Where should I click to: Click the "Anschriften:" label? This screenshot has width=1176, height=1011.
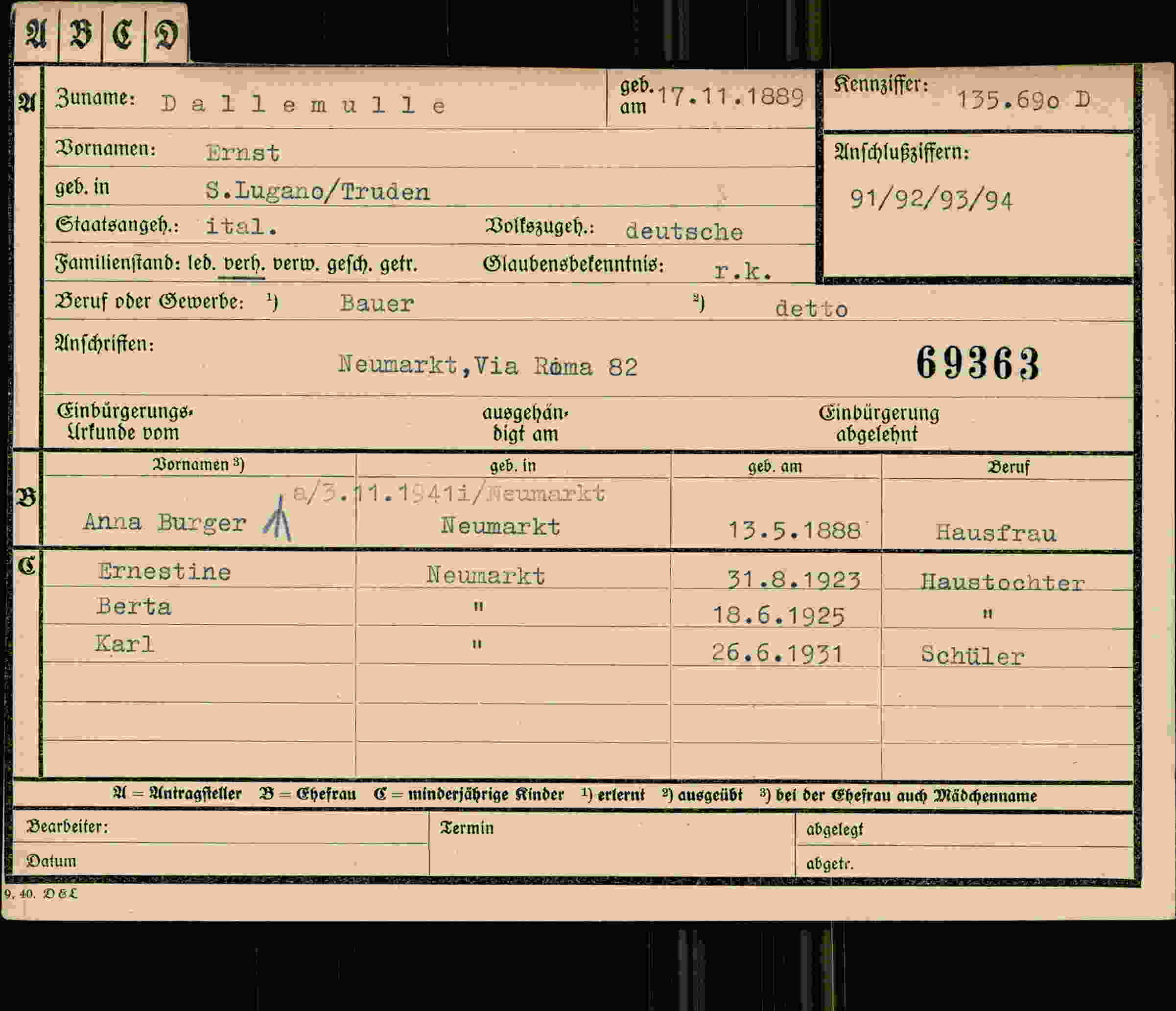pyautogui.click(x=104, y=343)
